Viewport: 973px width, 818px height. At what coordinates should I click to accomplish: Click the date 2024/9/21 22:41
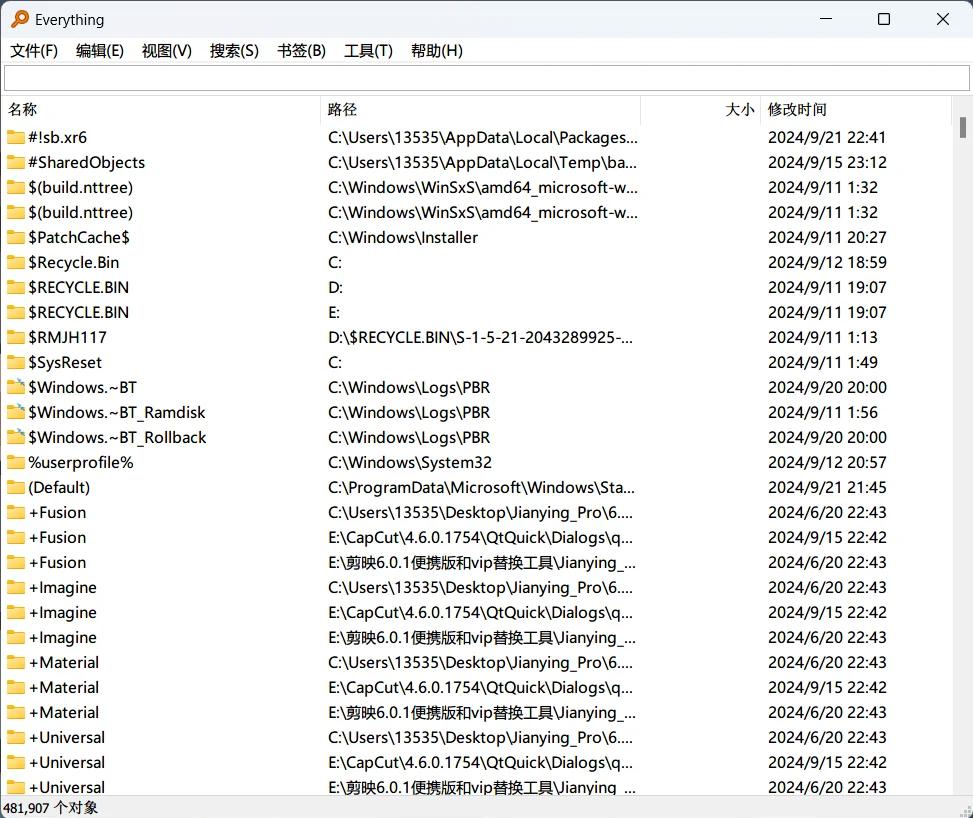tap(827, 137)
